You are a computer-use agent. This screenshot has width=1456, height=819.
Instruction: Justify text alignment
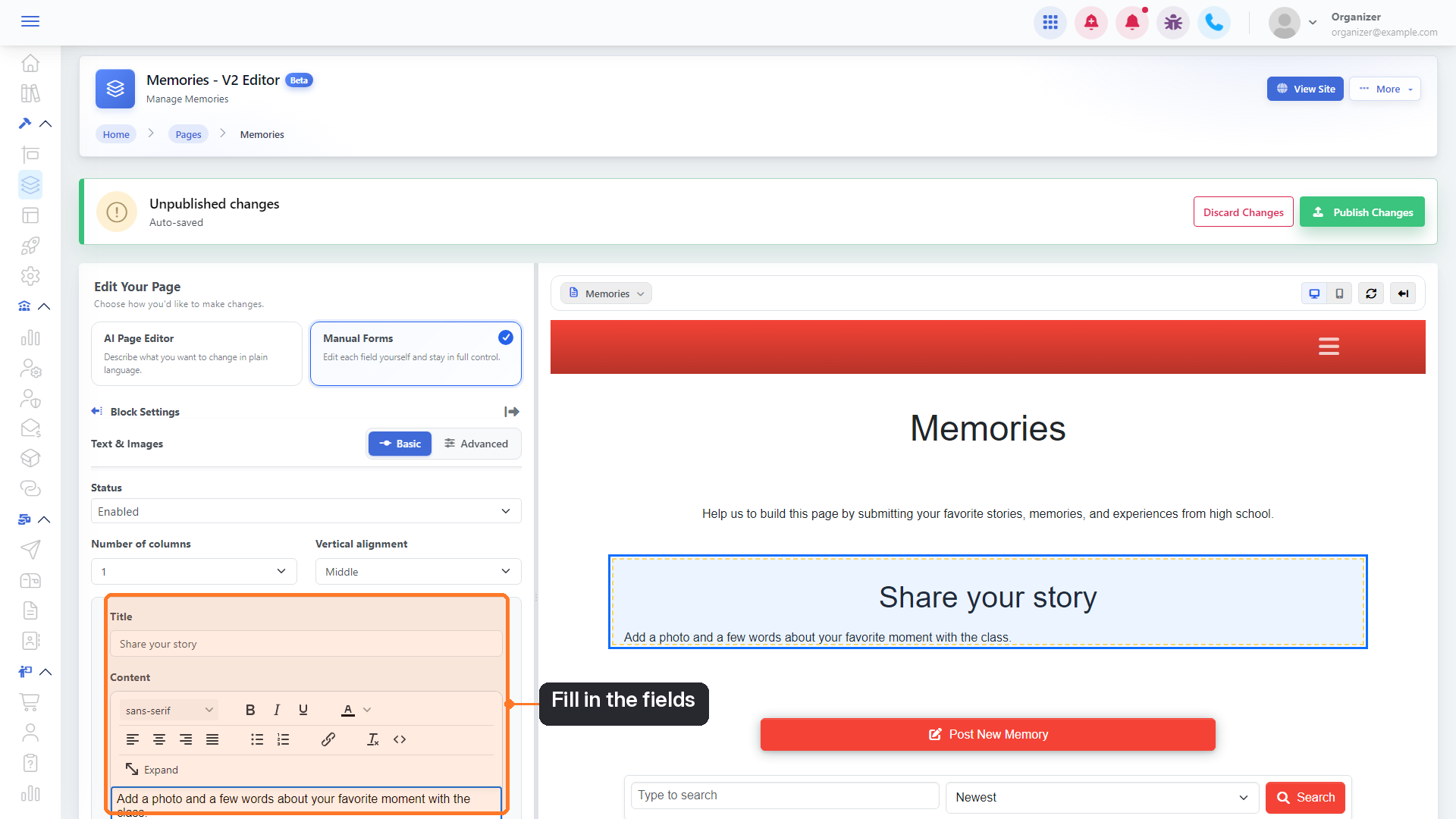click(212, 739)
